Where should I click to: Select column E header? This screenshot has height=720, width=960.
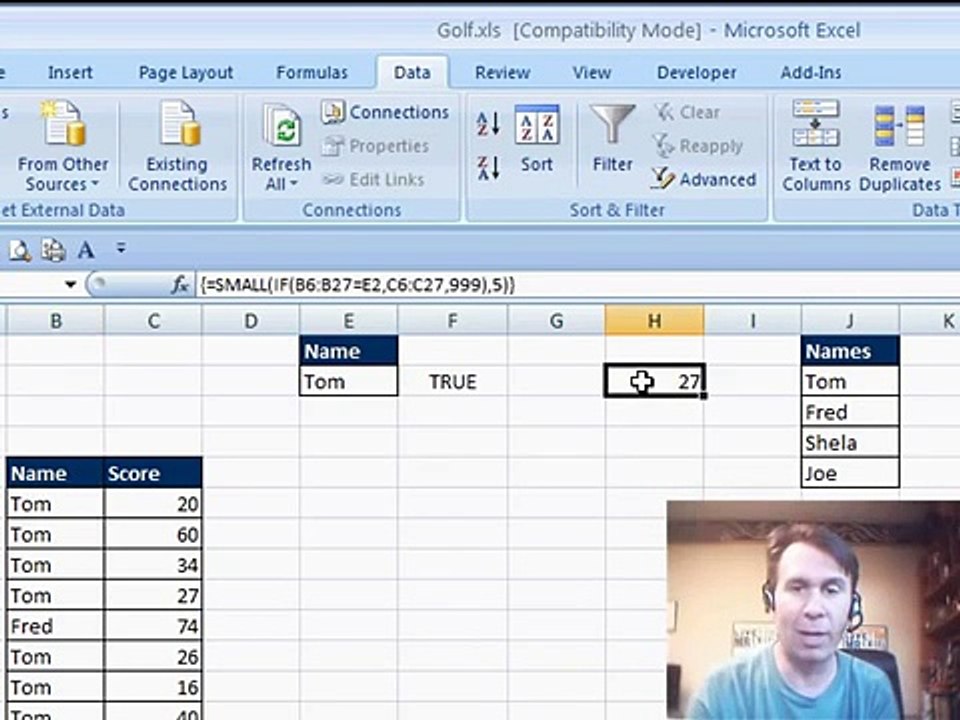(x=348, y=320)
